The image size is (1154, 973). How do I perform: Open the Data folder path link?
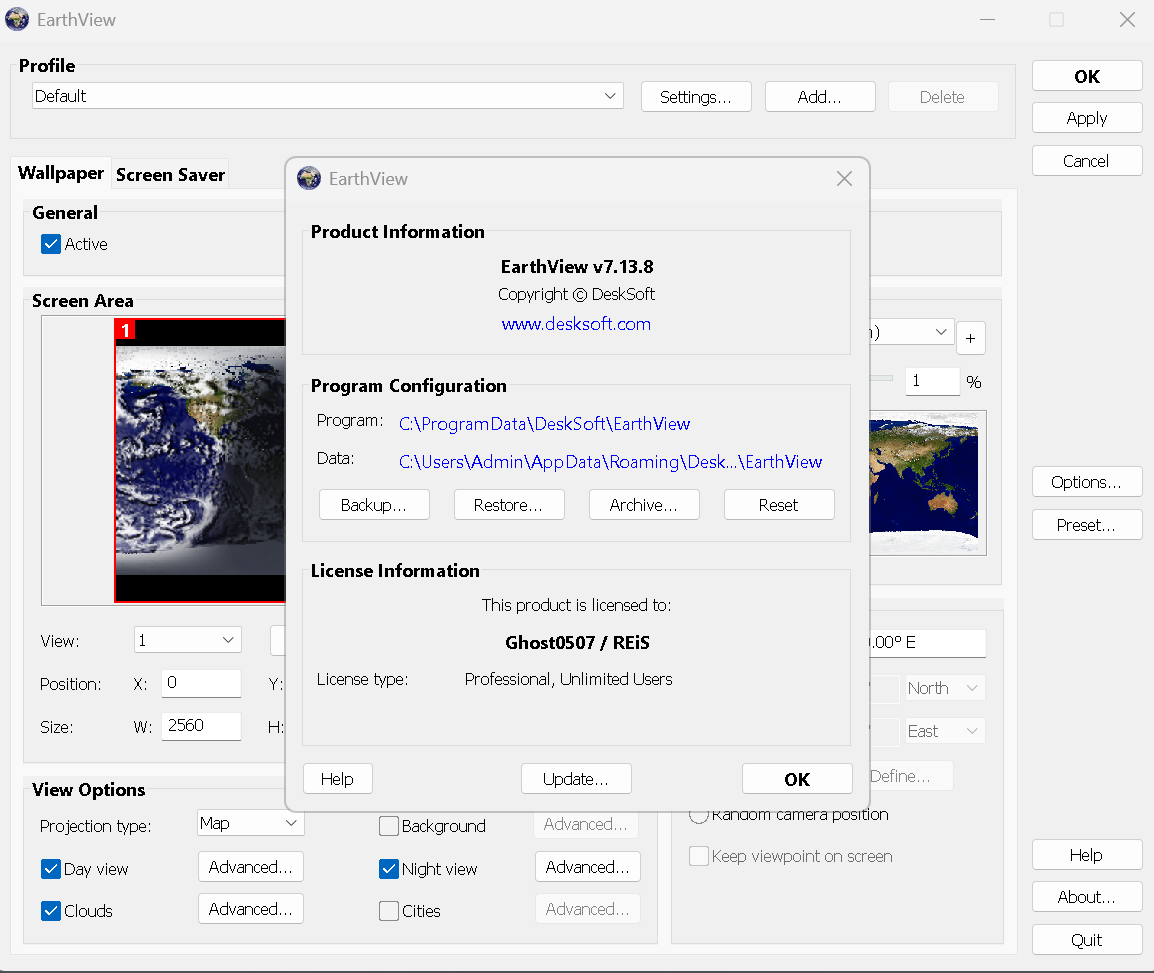coord(610,461)
